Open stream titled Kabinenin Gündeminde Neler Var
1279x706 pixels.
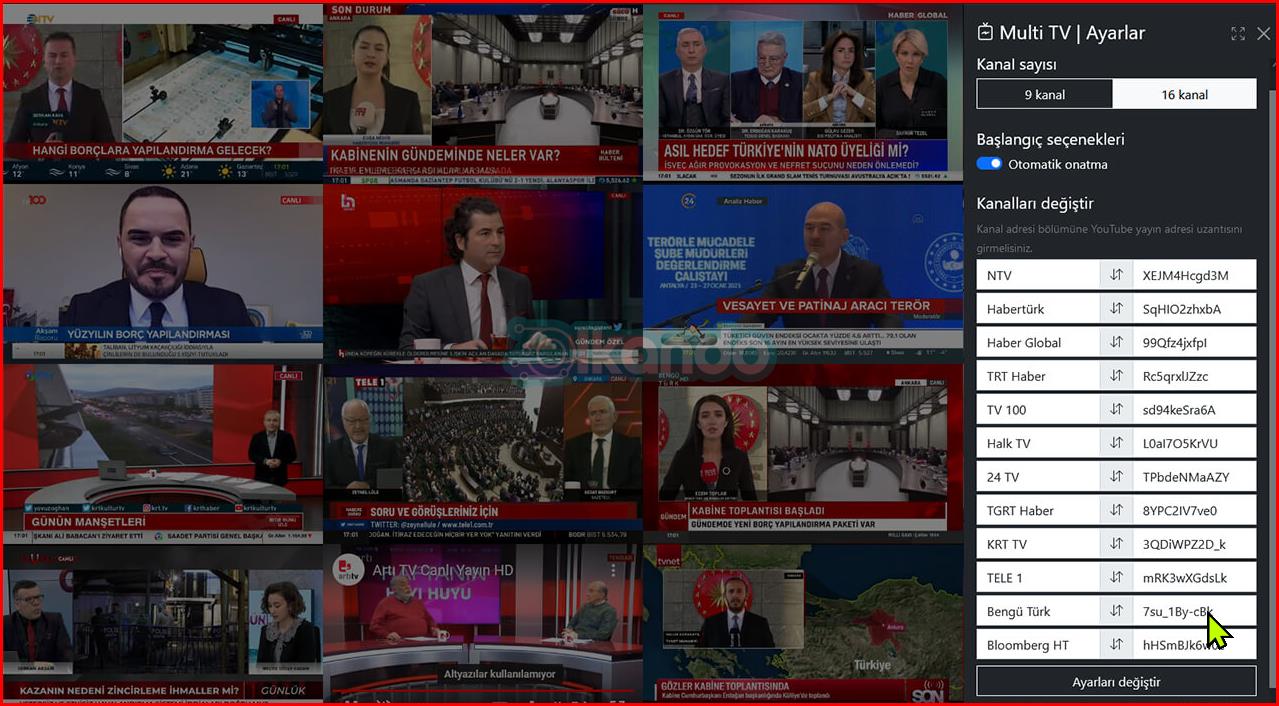(482, 93)
